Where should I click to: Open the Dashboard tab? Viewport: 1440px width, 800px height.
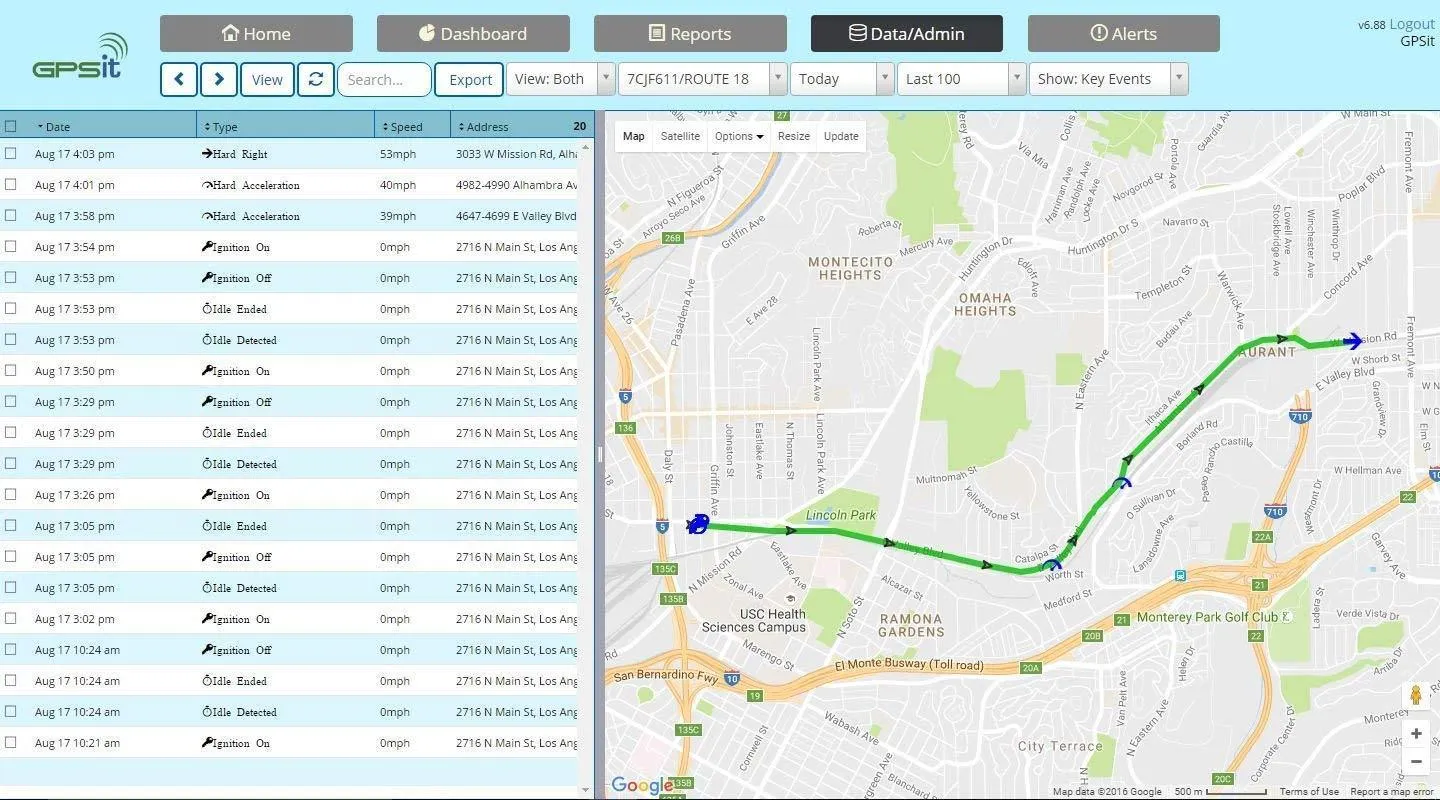[x=473, y=33]
